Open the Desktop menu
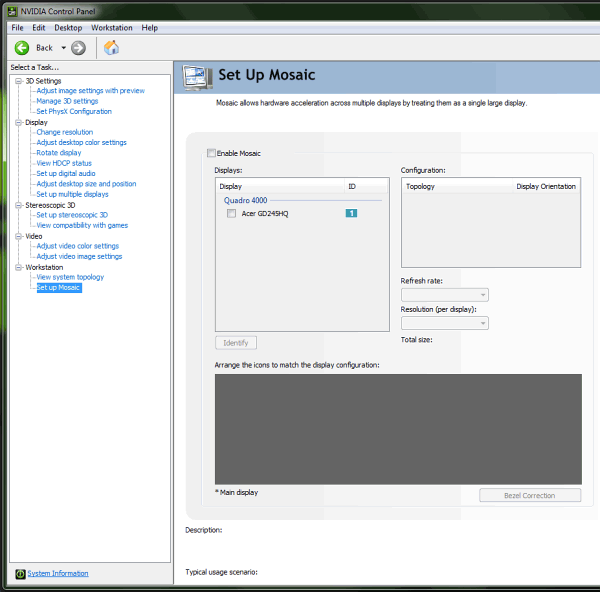The width and height of the screenshot is (600, 592). coord(68,28)
